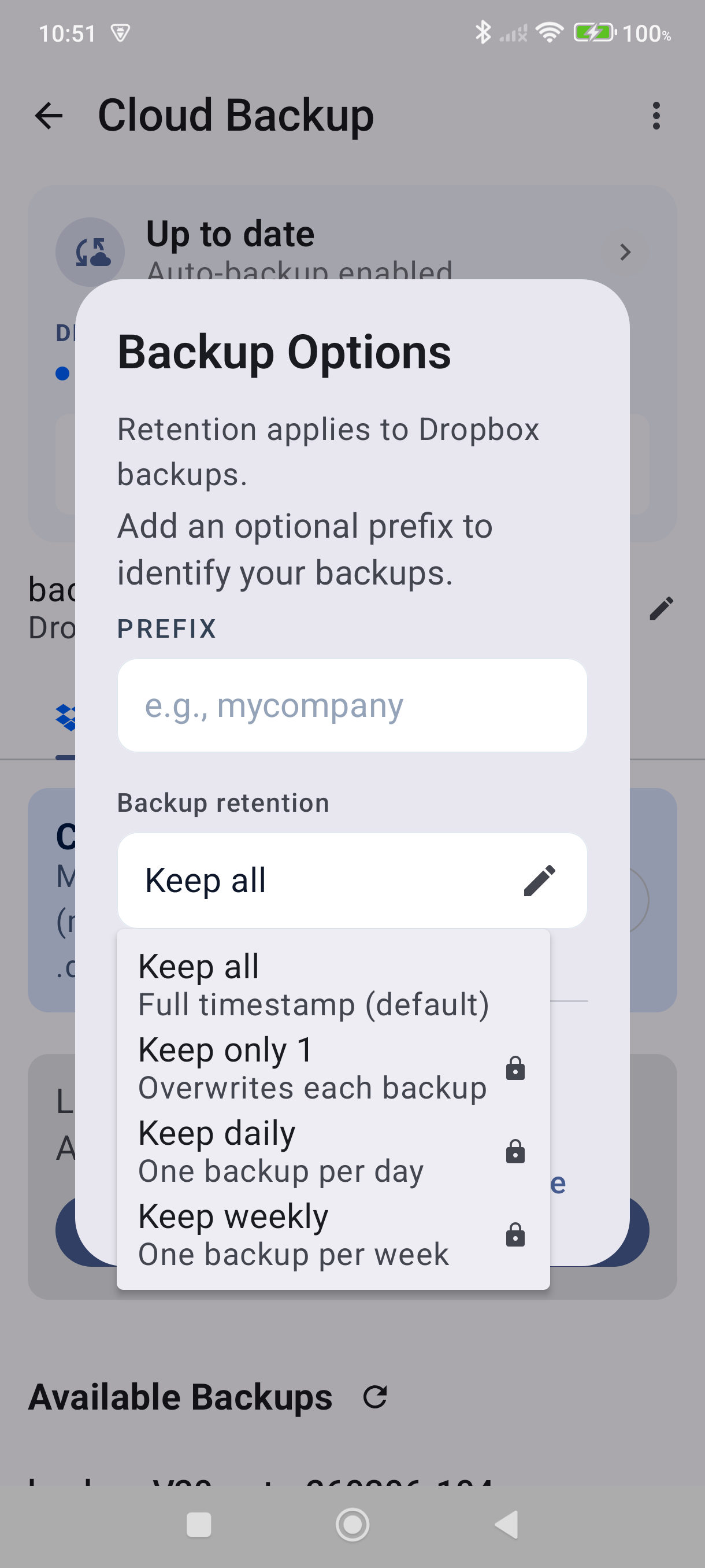The height and width of the screenshot is (1568, 705).
Task: Tap the lock icon beside Keep only 1
Action: 515,1068
